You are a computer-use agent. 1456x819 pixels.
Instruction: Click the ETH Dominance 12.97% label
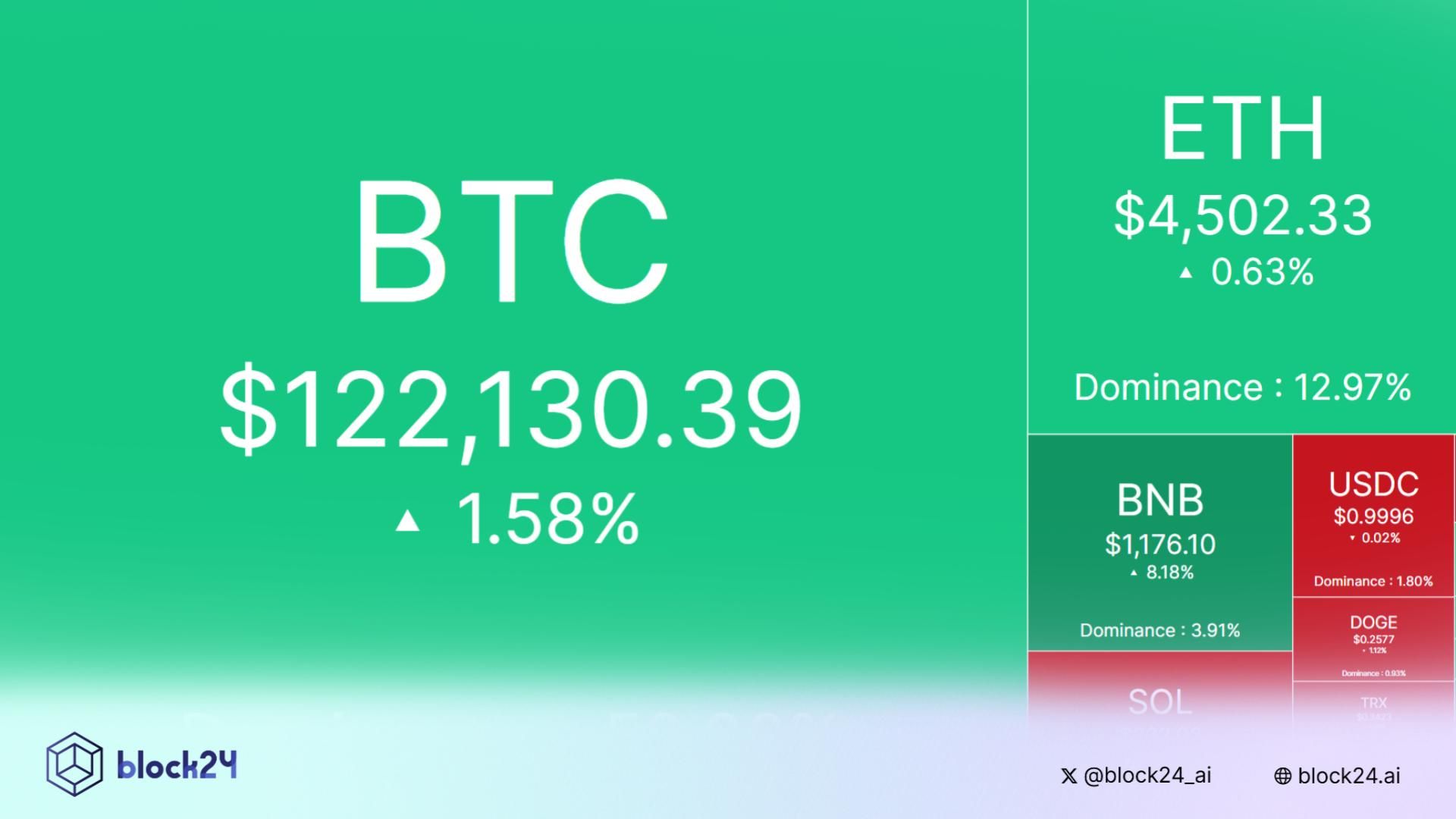pos(1242,388)
